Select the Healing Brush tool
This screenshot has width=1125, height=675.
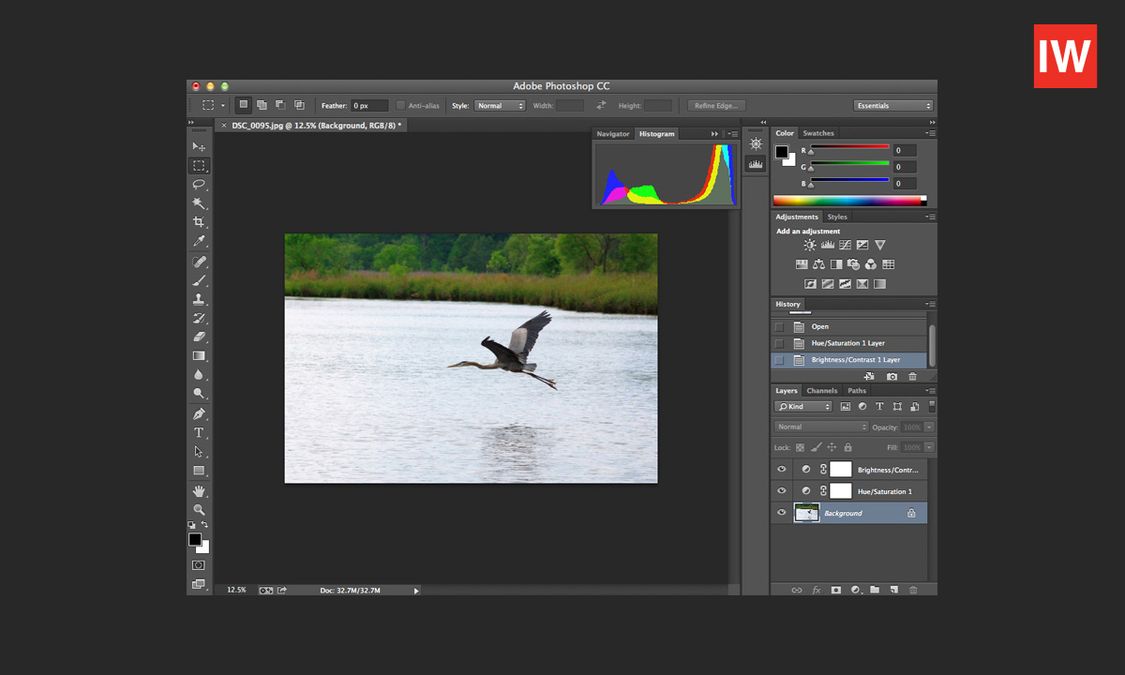pyautogui.click(x=199, y=262)
